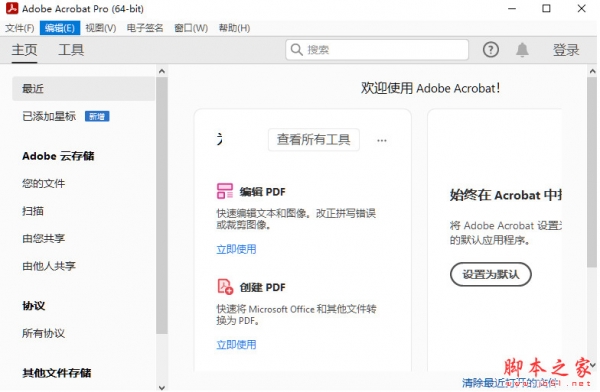Click the 设置为默认 button
This screenshot has height=392, width=600.
pos(491,274)
